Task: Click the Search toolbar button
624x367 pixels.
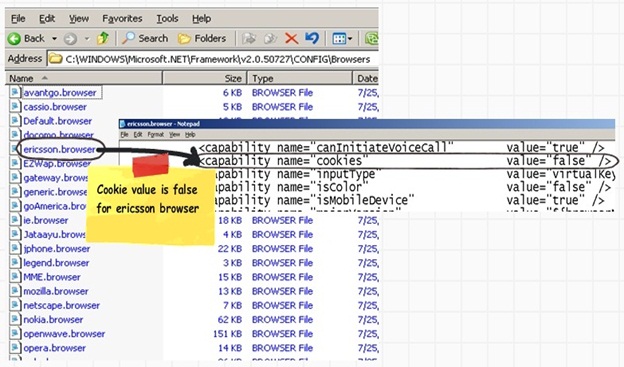Action: click(145, 38)
